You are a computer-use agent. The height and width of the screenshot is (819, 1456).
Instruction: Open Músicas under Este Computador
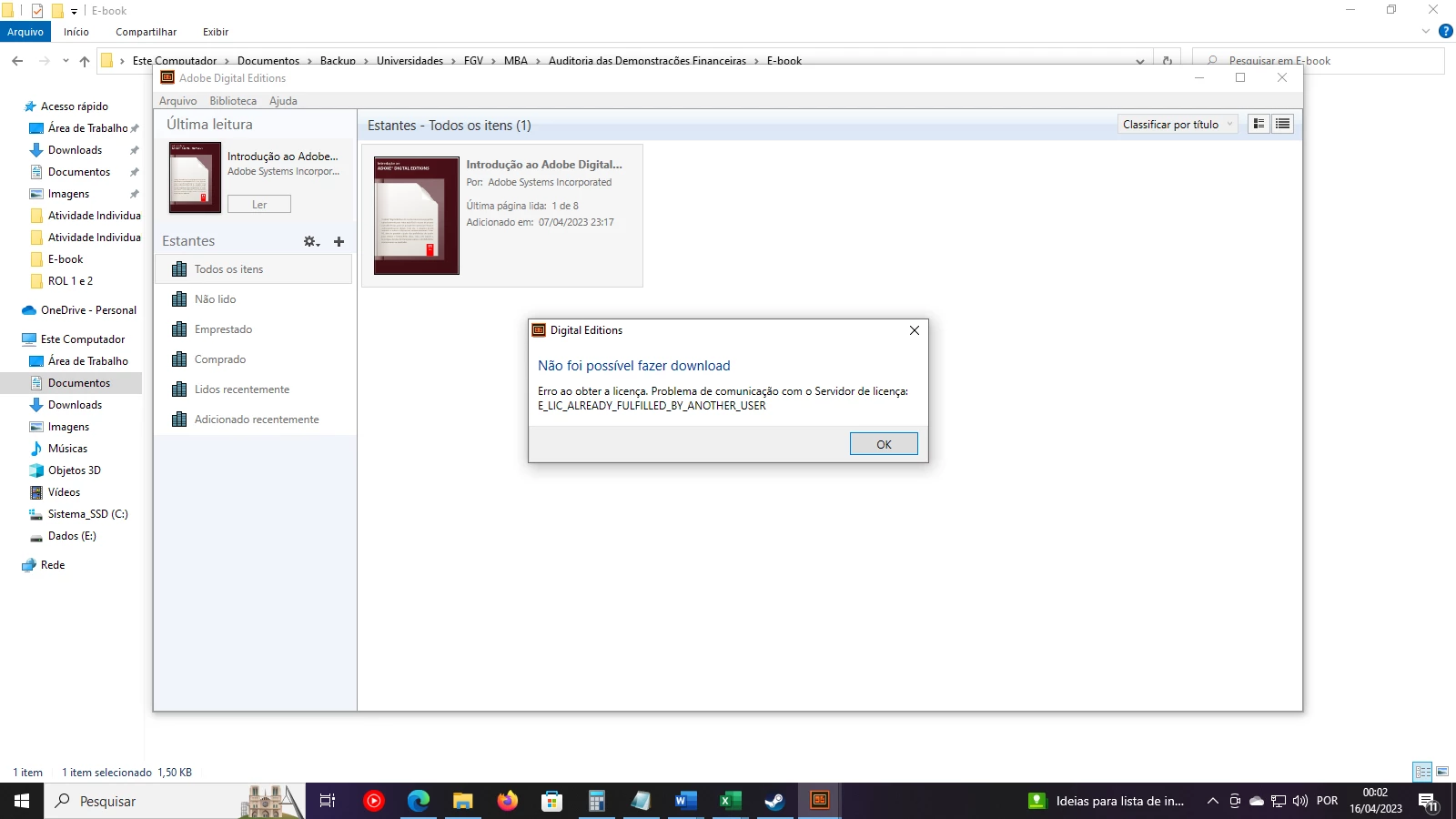point(67,449)
